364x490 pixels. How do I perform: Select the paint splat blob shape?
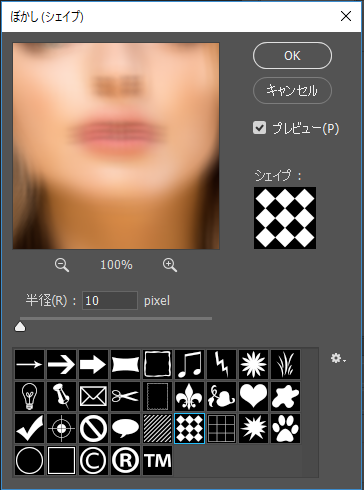tap(285, 396)
